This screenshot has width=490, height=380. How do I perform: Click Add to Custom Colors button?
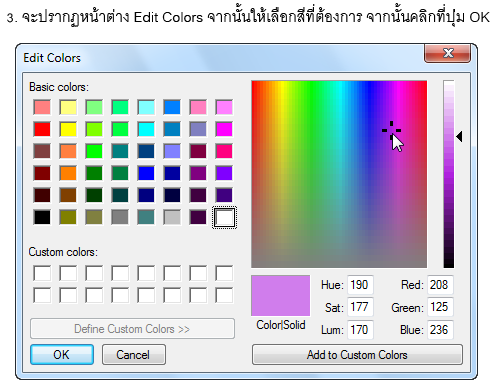357,354
